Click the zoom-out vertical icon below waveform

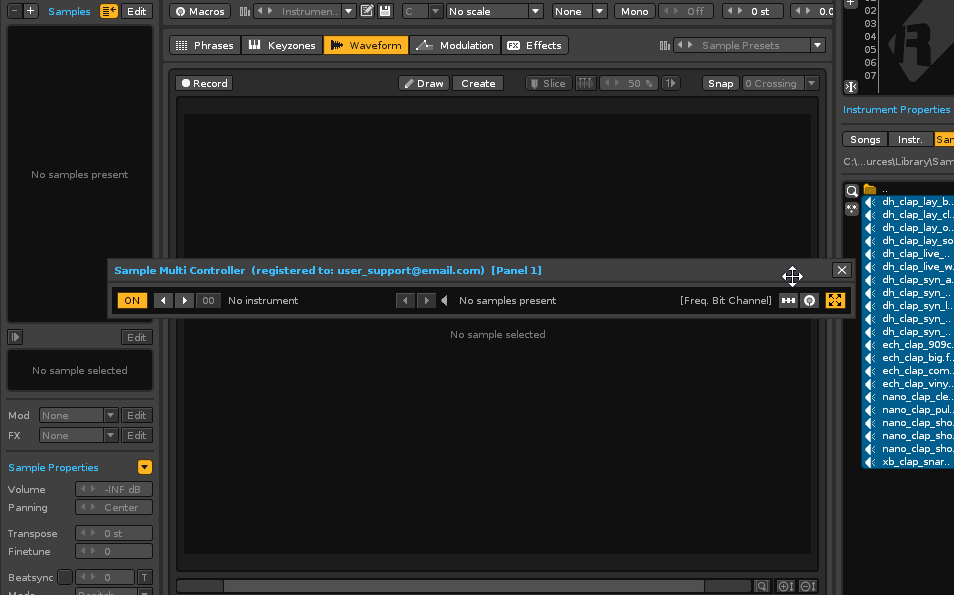(x=808, y=587)
